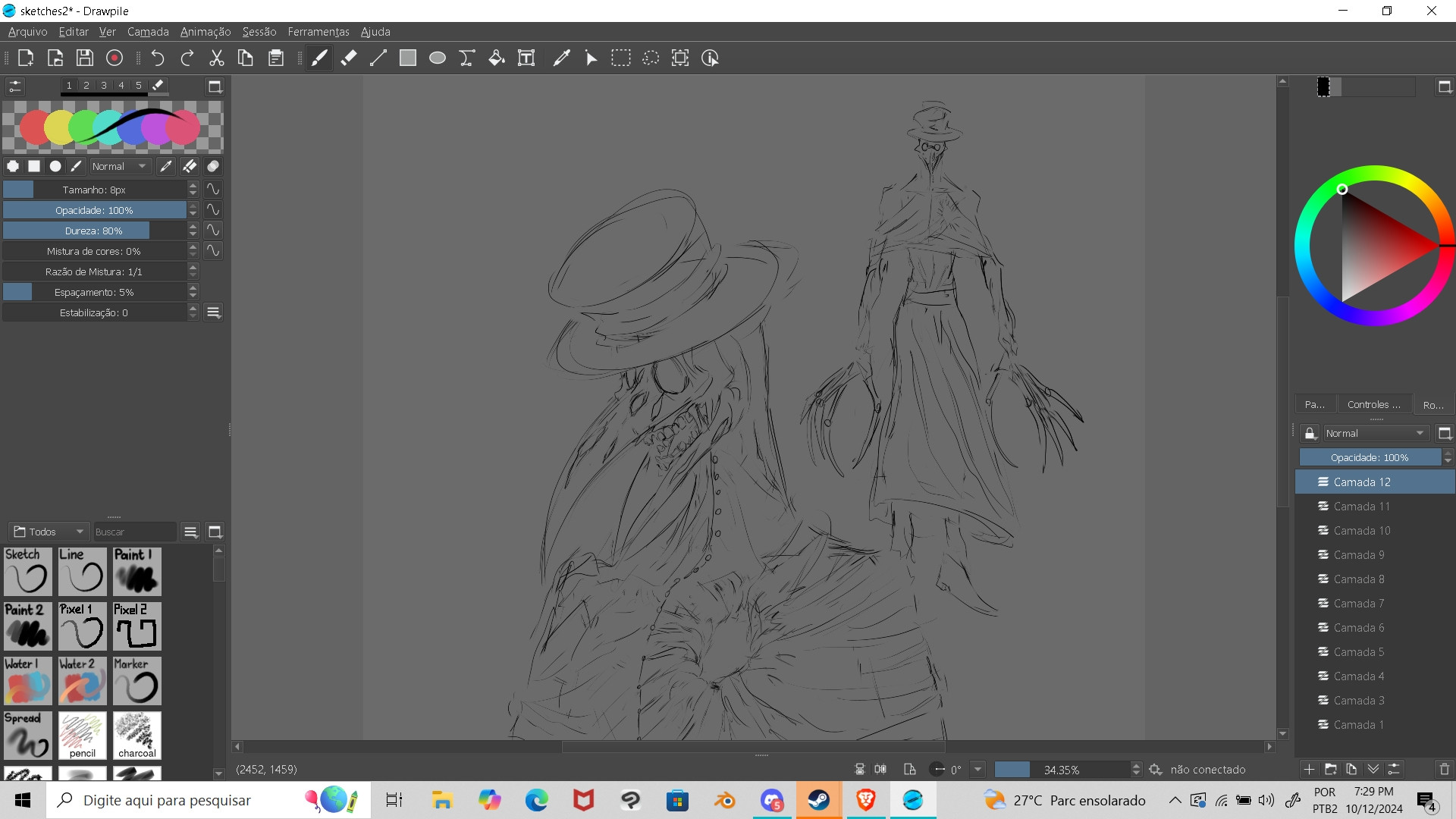The height and width of the screenshot is (819, 1456).
Task: Click the duplicate layer icon
Action: tap(1351, 769)
